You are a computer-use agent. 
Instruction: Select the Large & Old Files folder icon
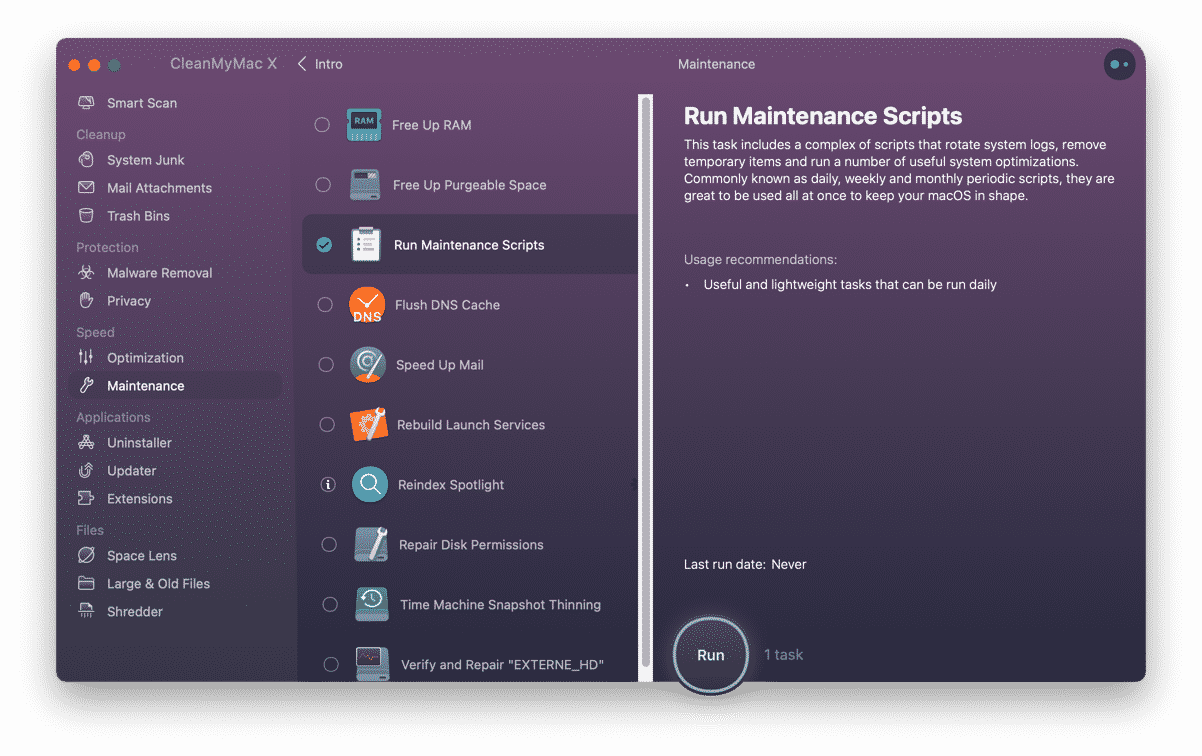(87, 584)
